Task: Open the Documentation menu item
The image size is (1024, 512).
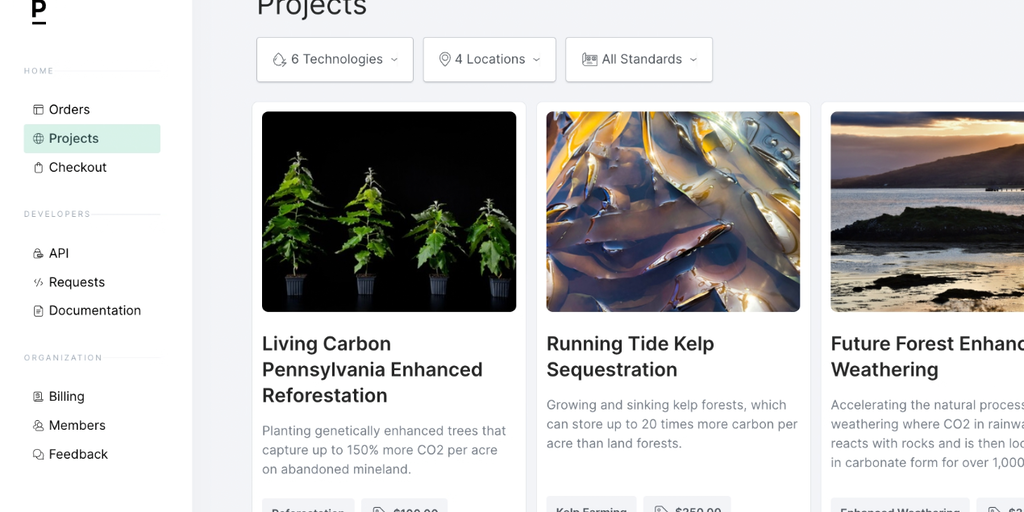Action: click(x=95, y=311)
